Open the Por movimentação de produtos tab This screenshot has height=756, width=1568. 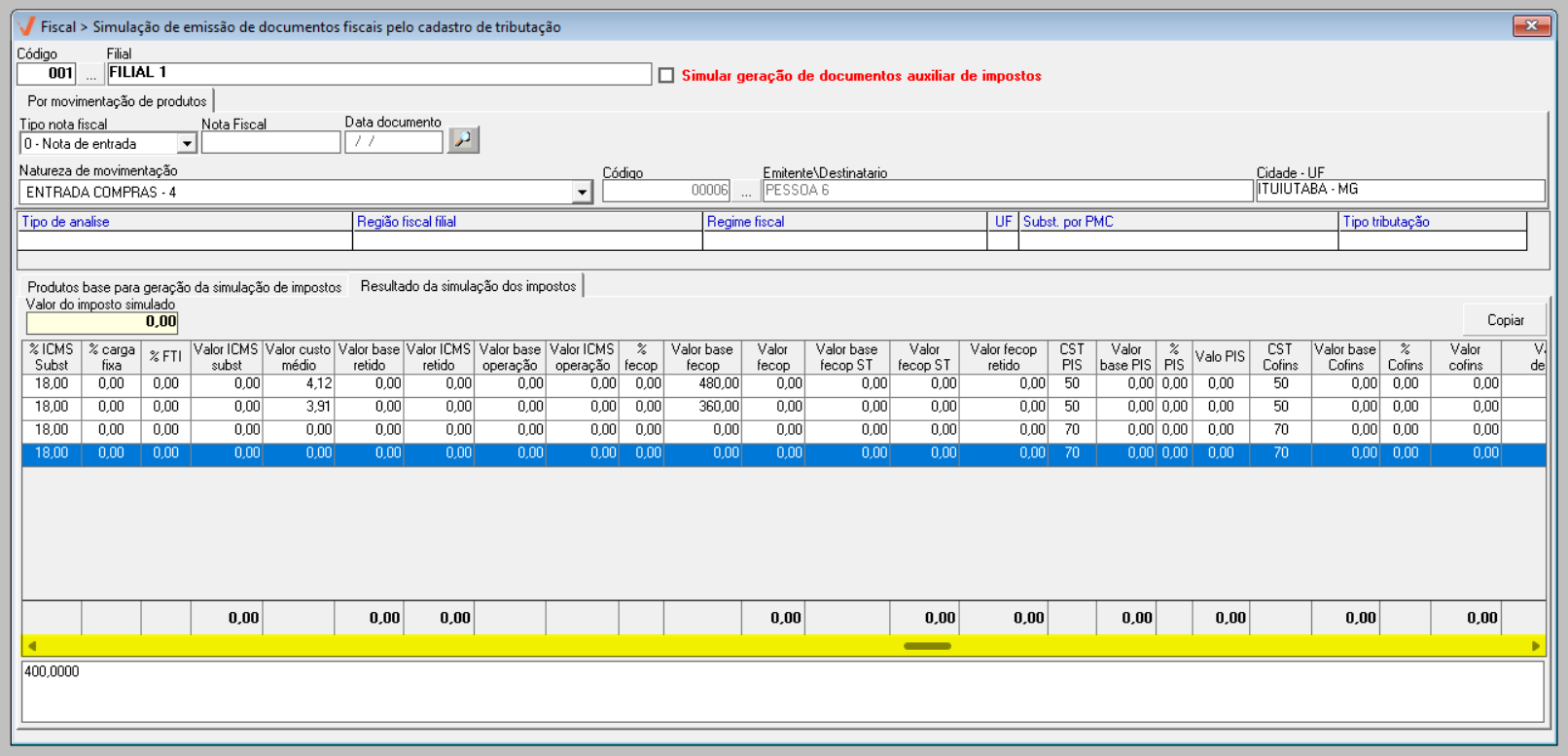pos(117,101)
